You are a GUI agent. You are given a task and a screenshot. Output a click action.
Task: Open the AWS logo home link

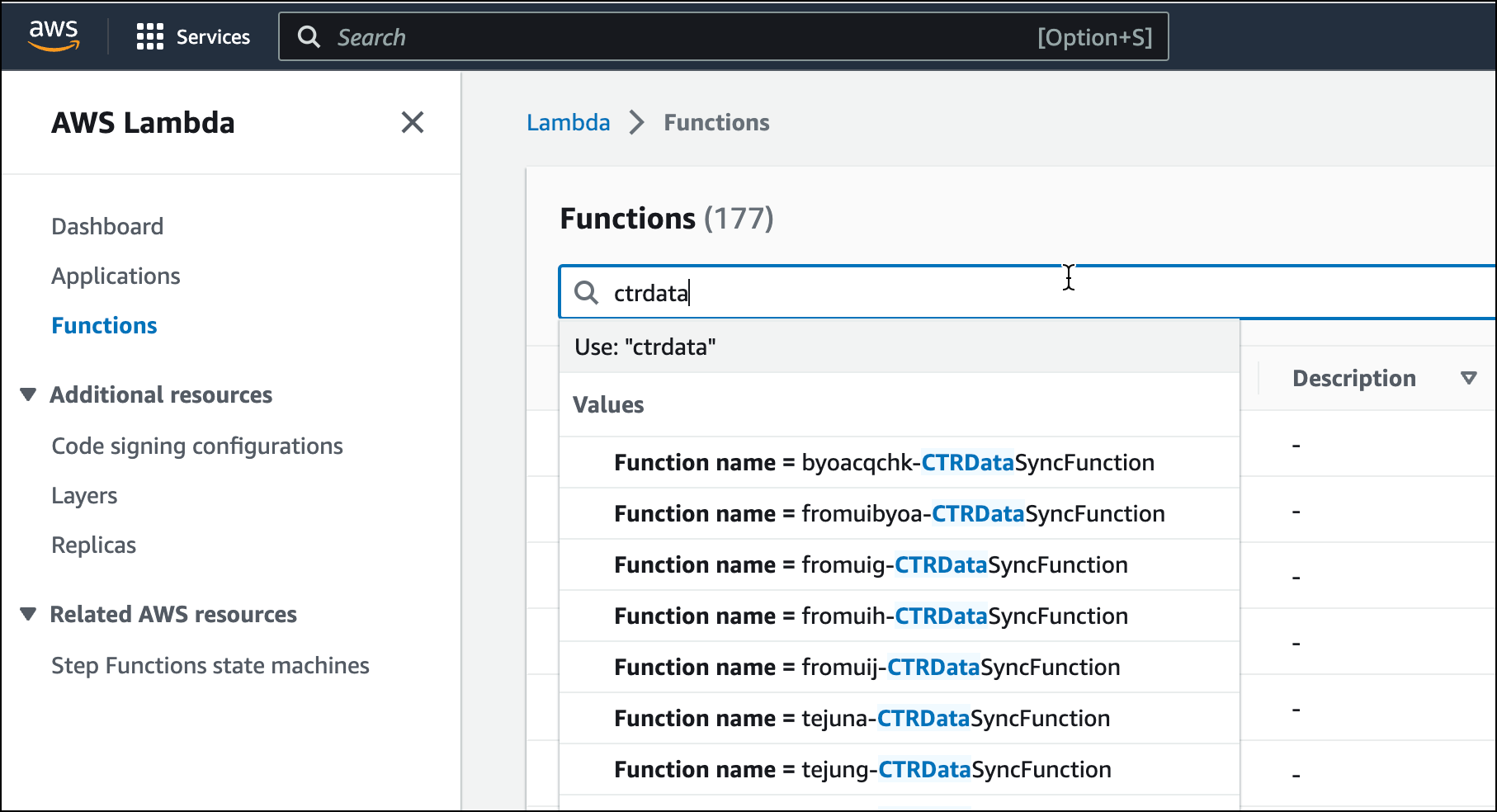click(x=54, y=36)
